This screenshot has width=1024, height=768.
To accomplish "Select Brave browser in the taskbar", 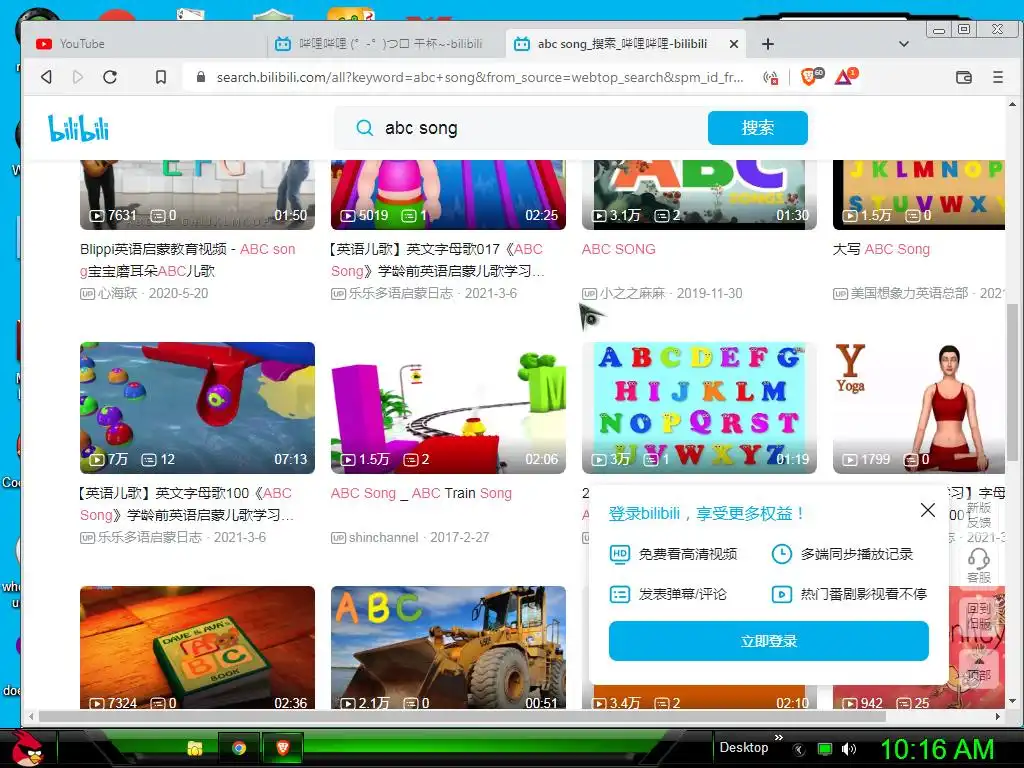I will [283, 748].
